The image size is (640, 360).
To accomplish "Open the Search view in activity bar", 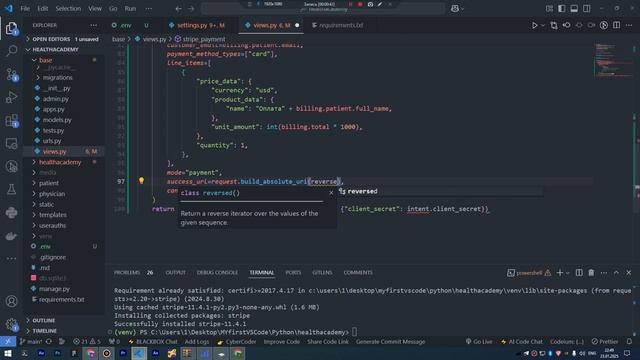I will pos(11,51).
